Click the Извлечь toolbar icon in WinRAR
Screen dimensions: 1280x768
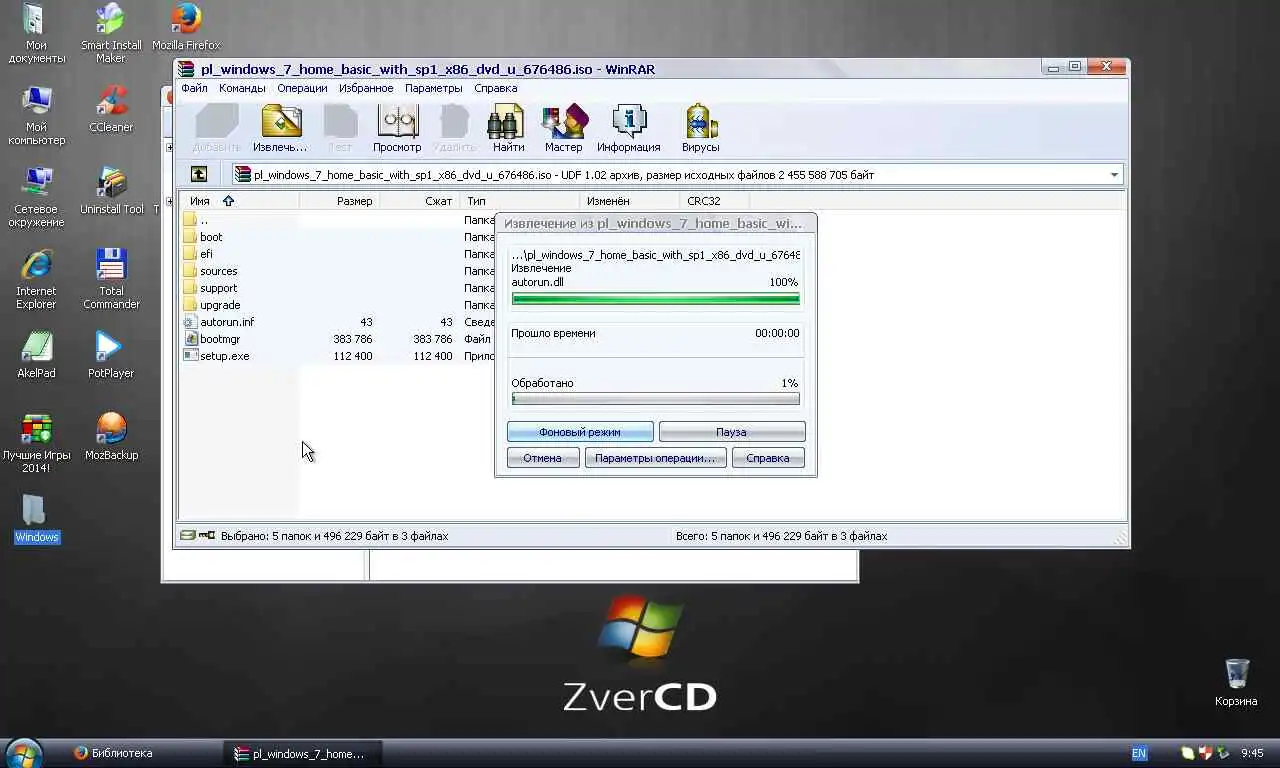tap(281, 121)
